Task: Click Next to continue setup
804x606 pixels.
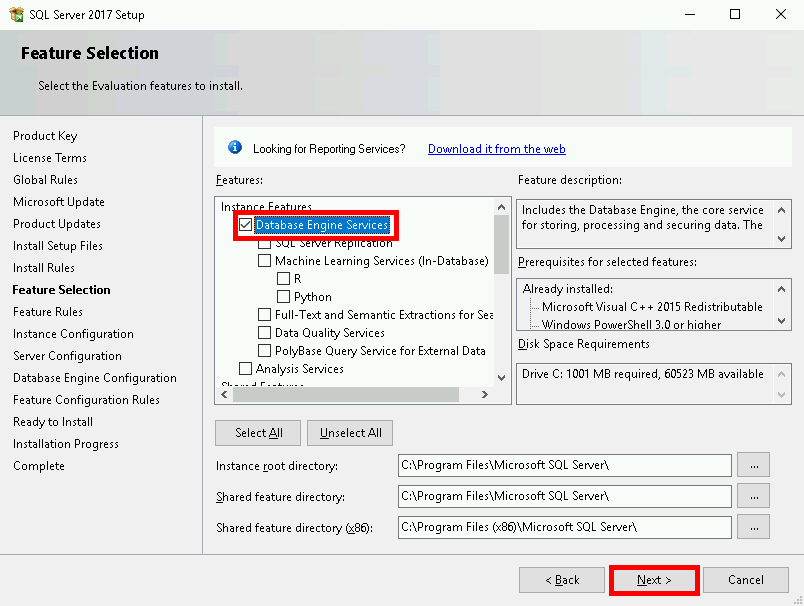Action: [x=654, y=580]
